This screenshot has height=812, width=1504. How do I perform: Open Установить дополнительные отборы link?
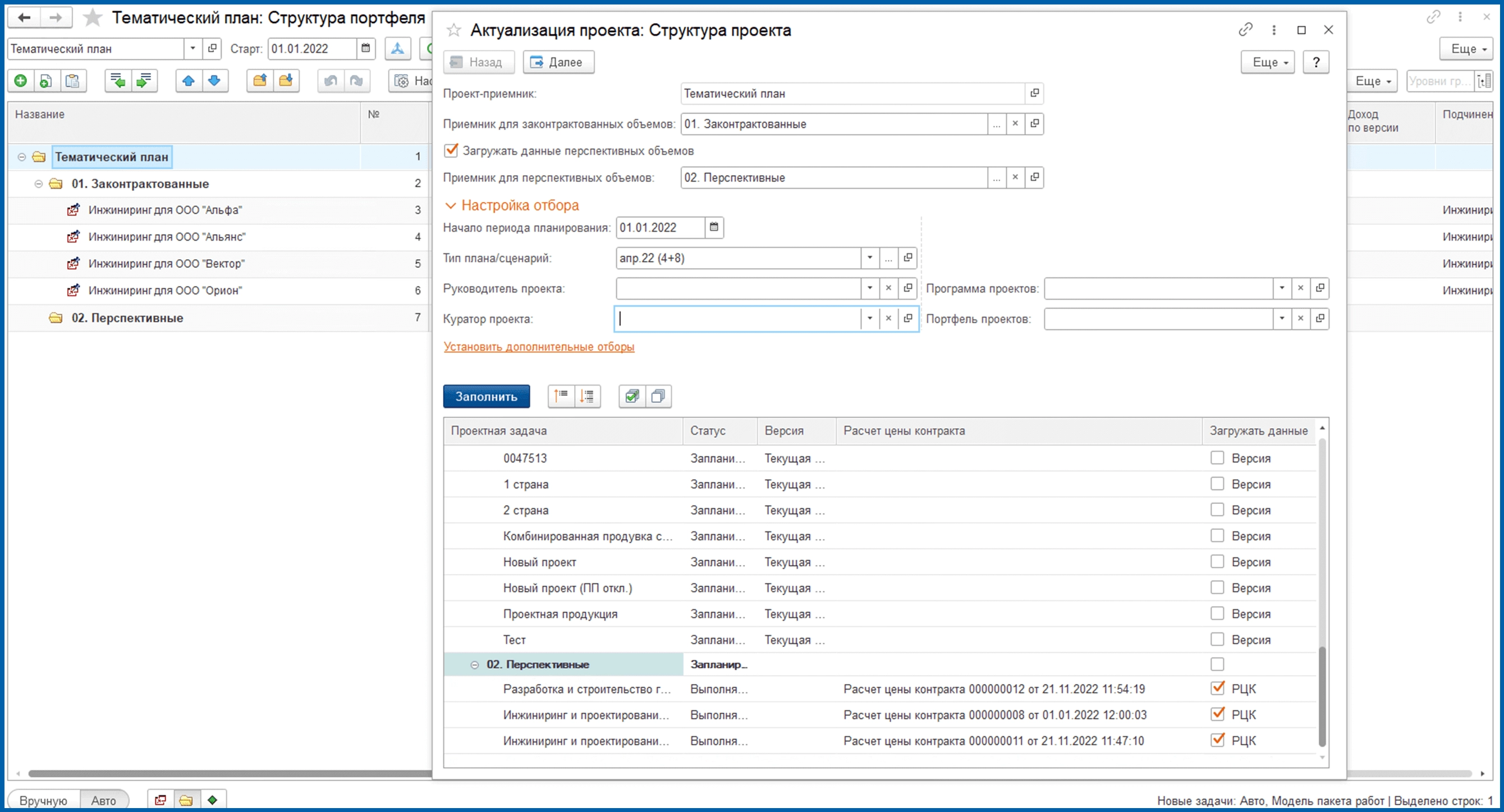(x=538, y=347)
